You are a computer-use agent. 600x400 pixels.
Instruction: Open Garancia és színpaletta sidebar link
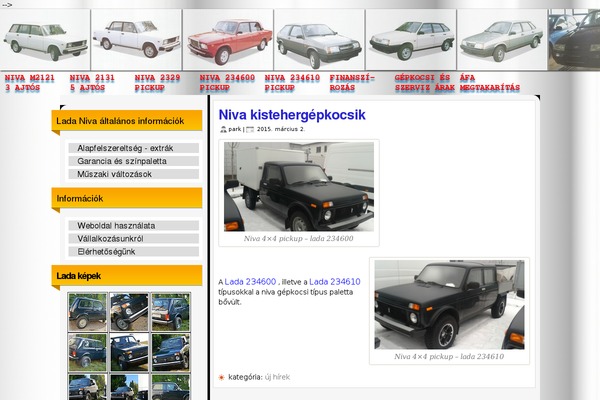(x=134, y=161)
